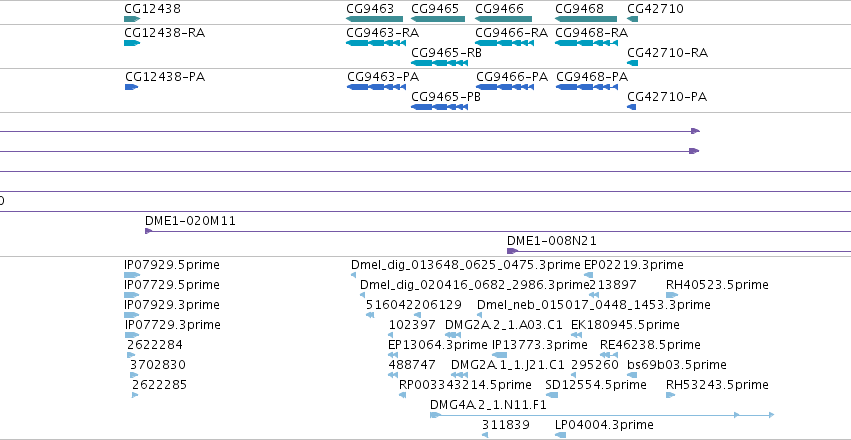Select the CG9468-PA protein label

coord(592,77)
